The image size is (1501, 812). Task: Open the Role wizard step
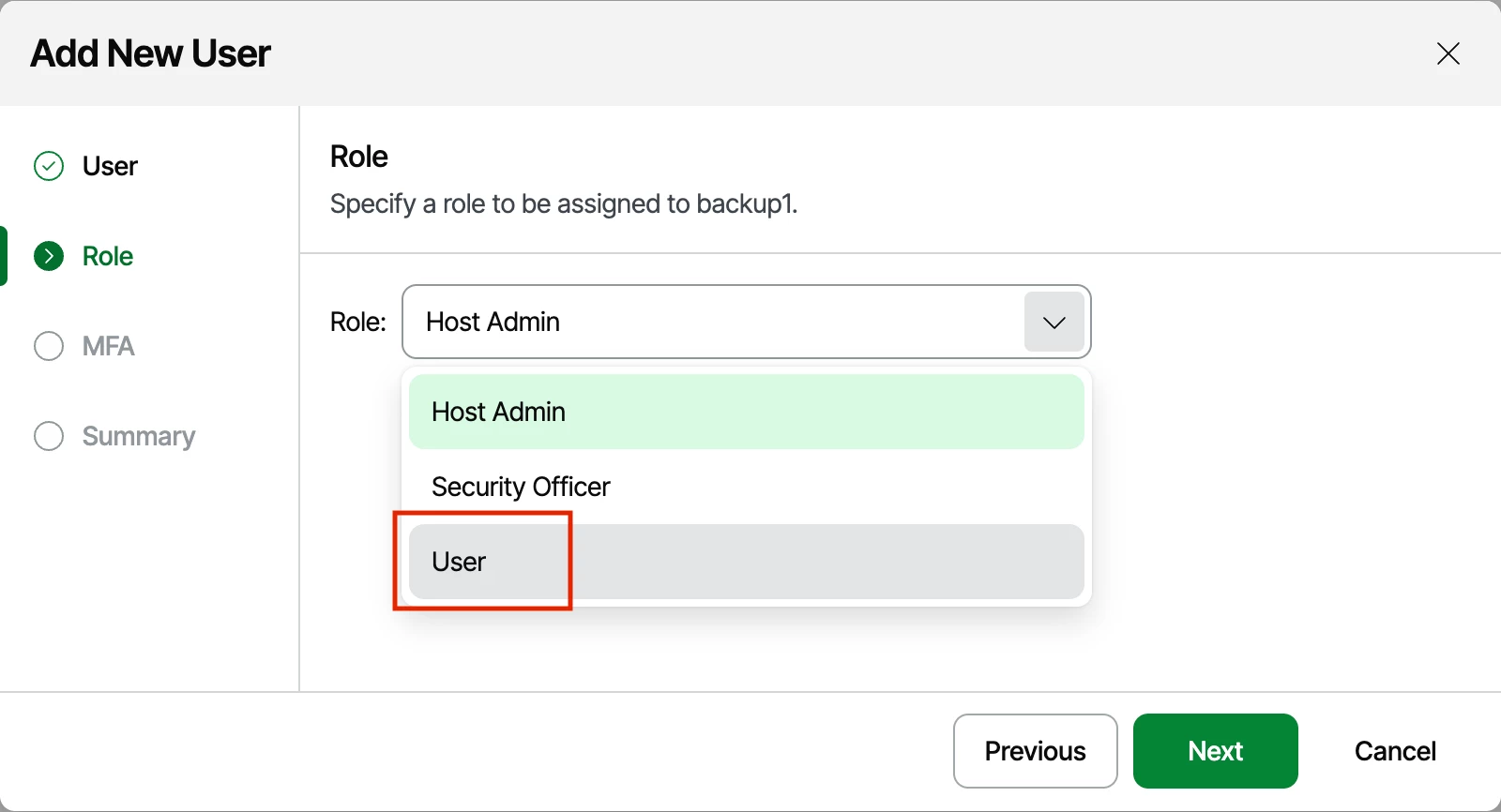click(x=108, y=256)
